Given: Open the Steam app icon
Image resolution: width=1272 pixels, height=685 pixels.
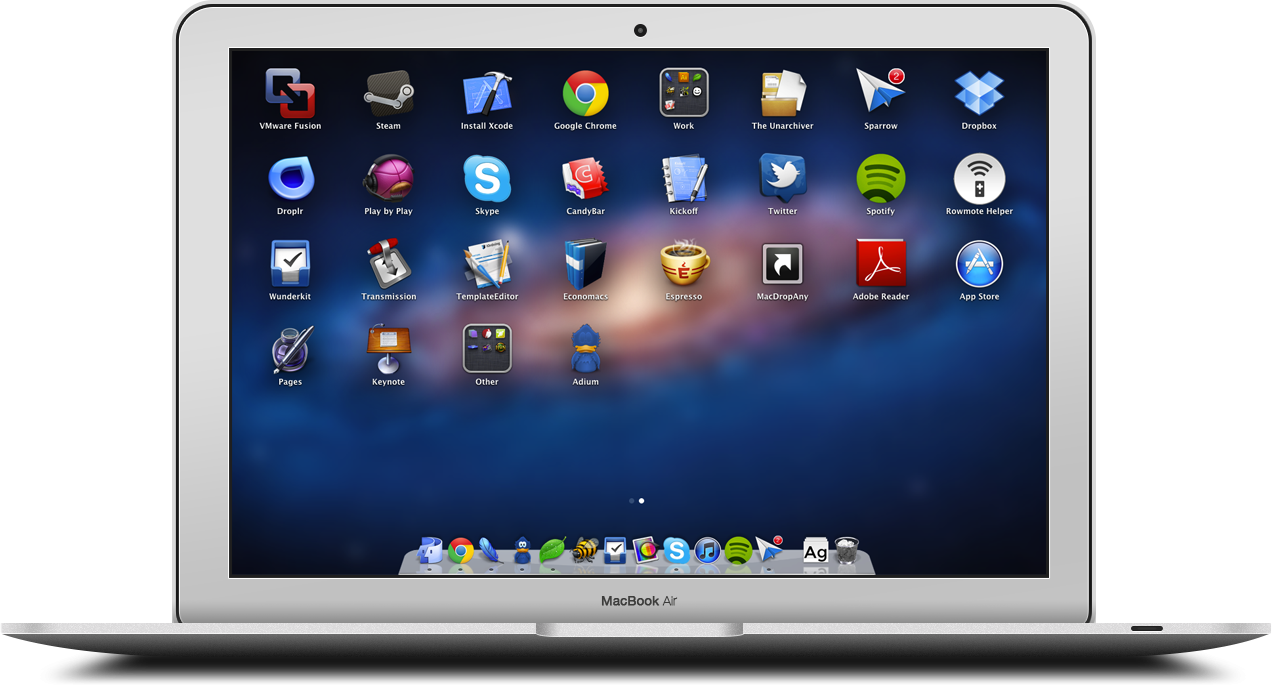Looking at the screenshot, I should pyautogui.click(x=388, y=94).
